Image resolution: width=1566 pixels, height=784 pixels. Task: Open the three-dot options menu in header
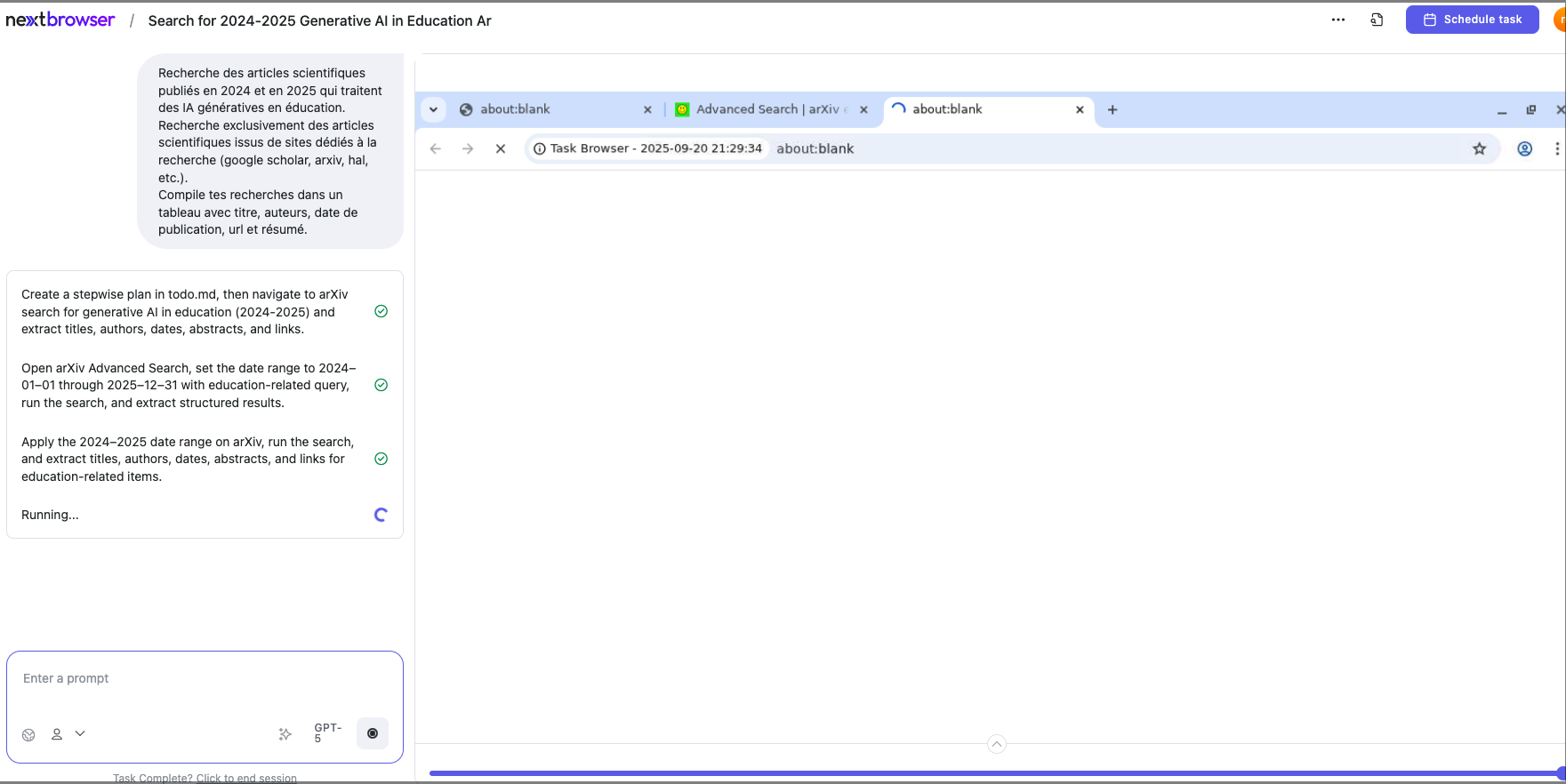tap(1337, 20)
